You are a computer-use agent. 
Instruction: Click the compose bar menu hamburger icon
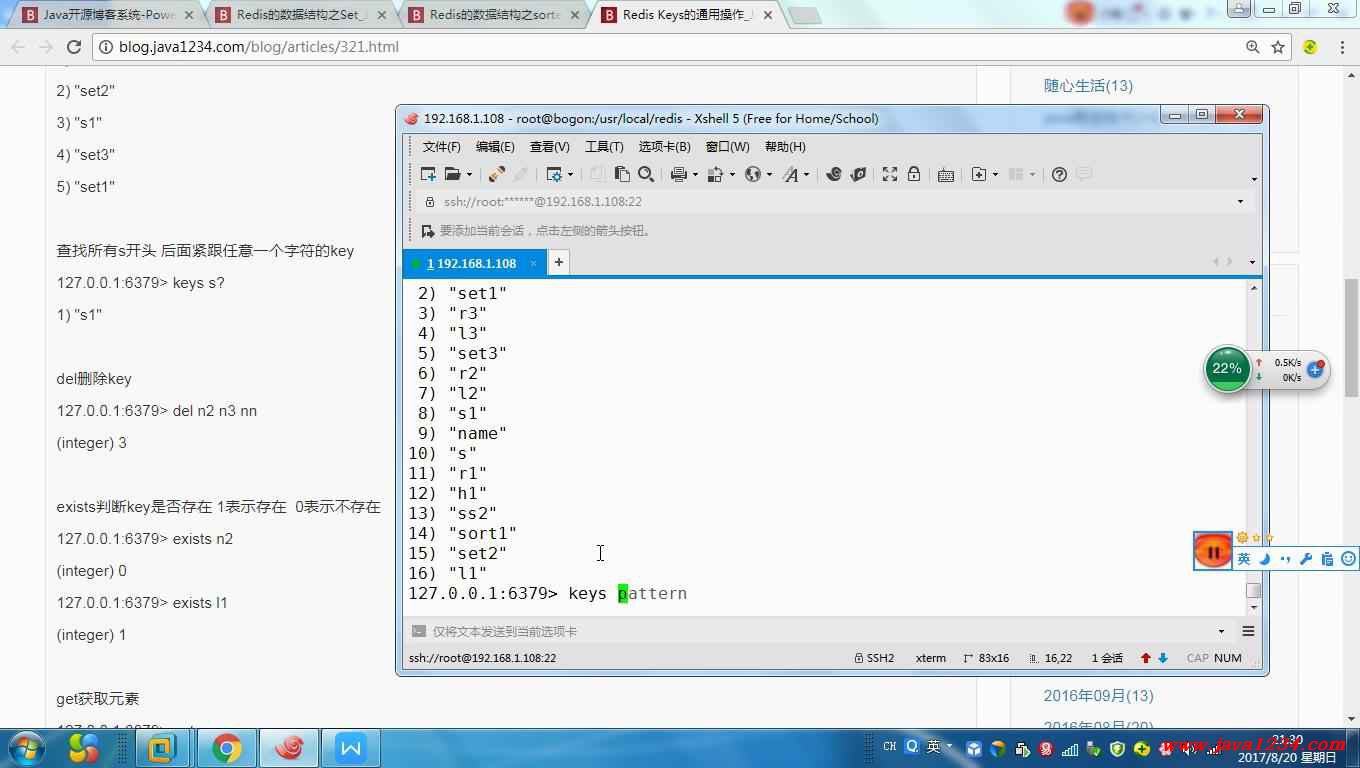click(1248, 631)
